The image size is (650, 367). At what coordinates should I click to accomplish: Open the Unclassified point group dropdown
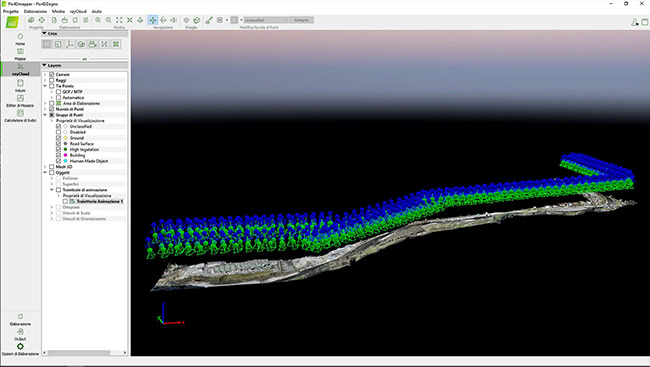pos(266,20)
